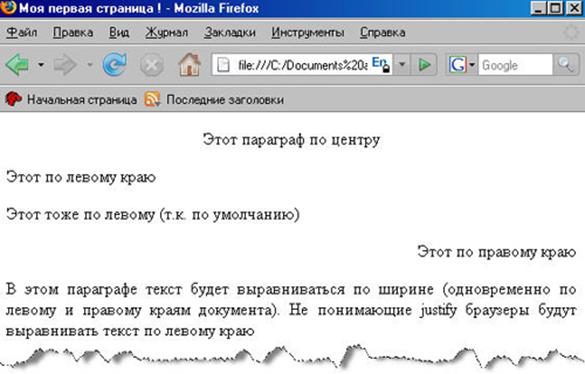Click the search magnifier icon

pos(566,65)
